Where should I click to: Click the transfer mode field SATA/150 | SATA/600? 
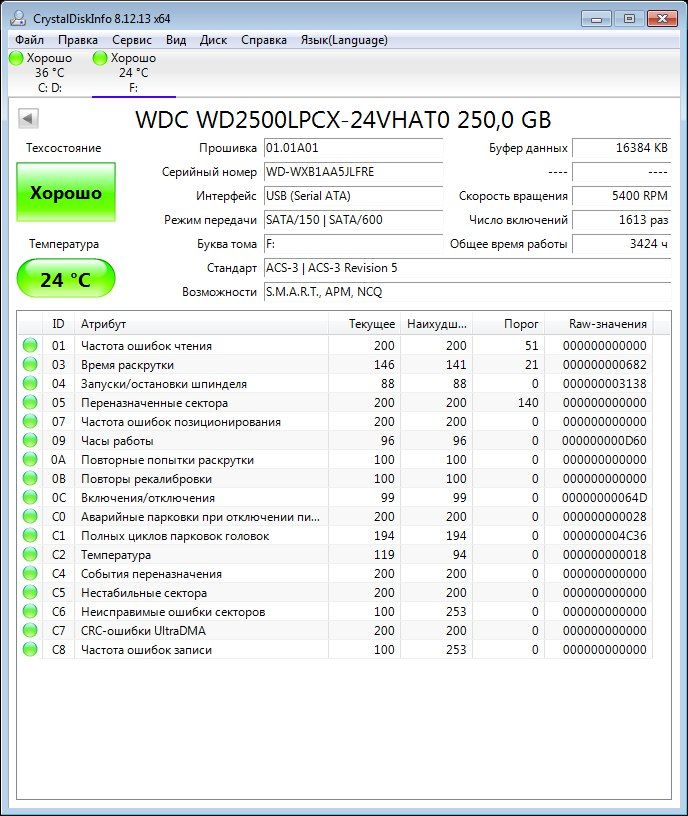[353, 220]
